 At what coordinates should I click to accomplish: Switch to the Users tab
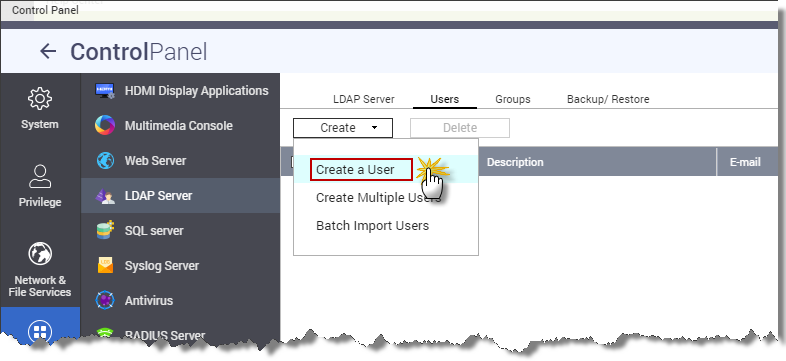click(x=445, y=99)
